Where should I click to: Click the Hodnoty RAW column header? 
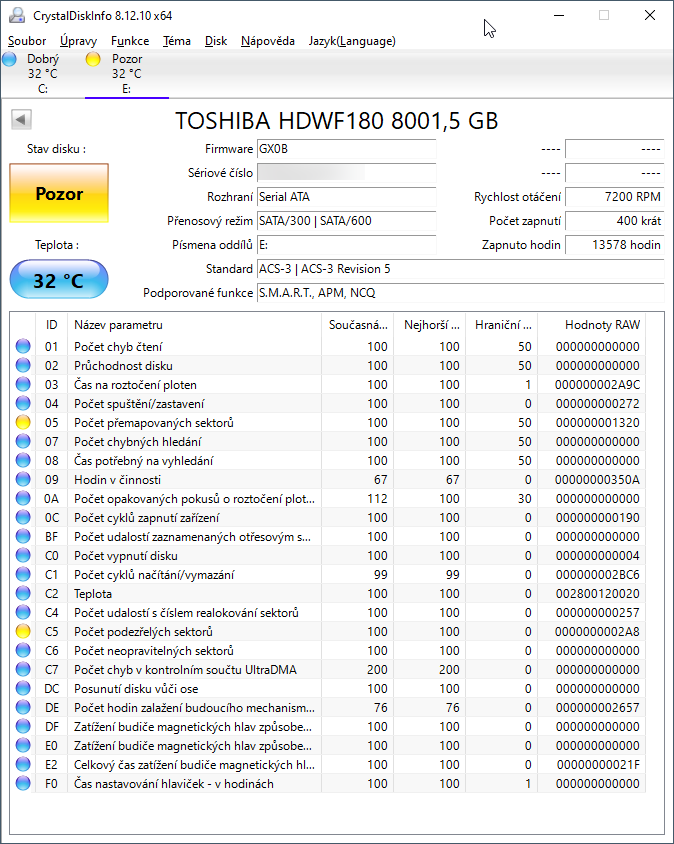[x=602, y=325]
